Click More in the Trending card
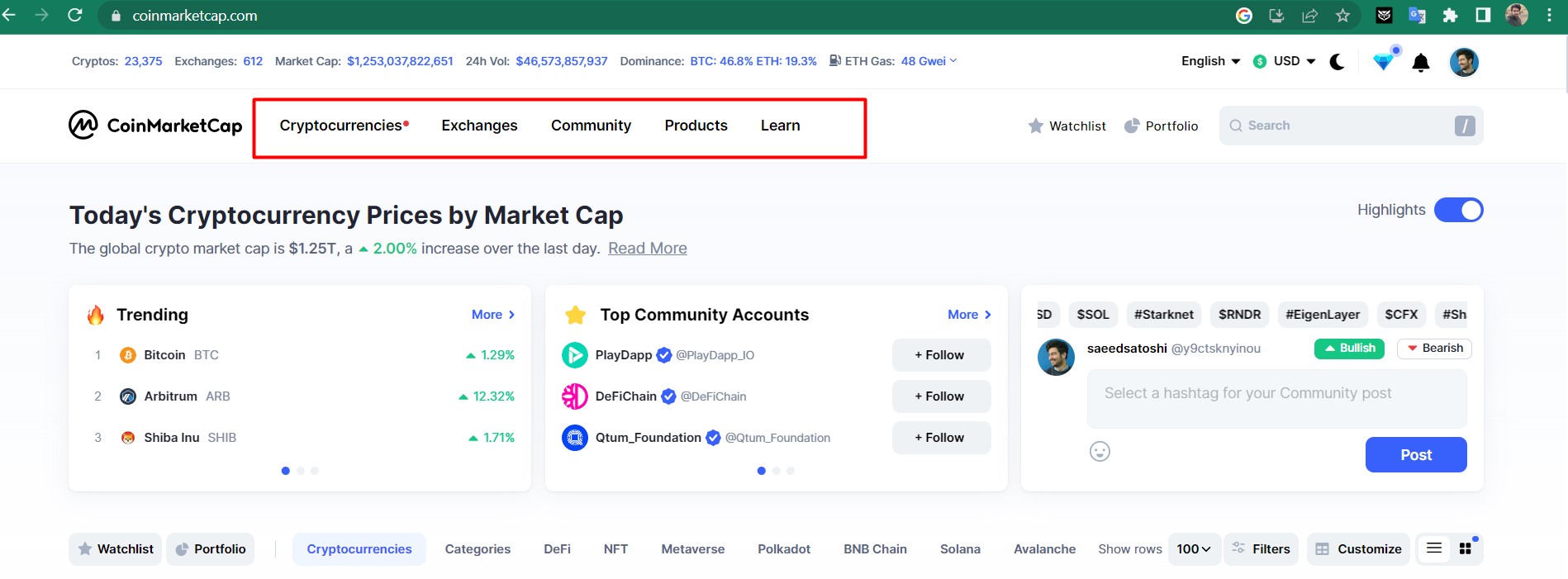The width and height of the screenshot is (1568, 579). coord(493,315)
